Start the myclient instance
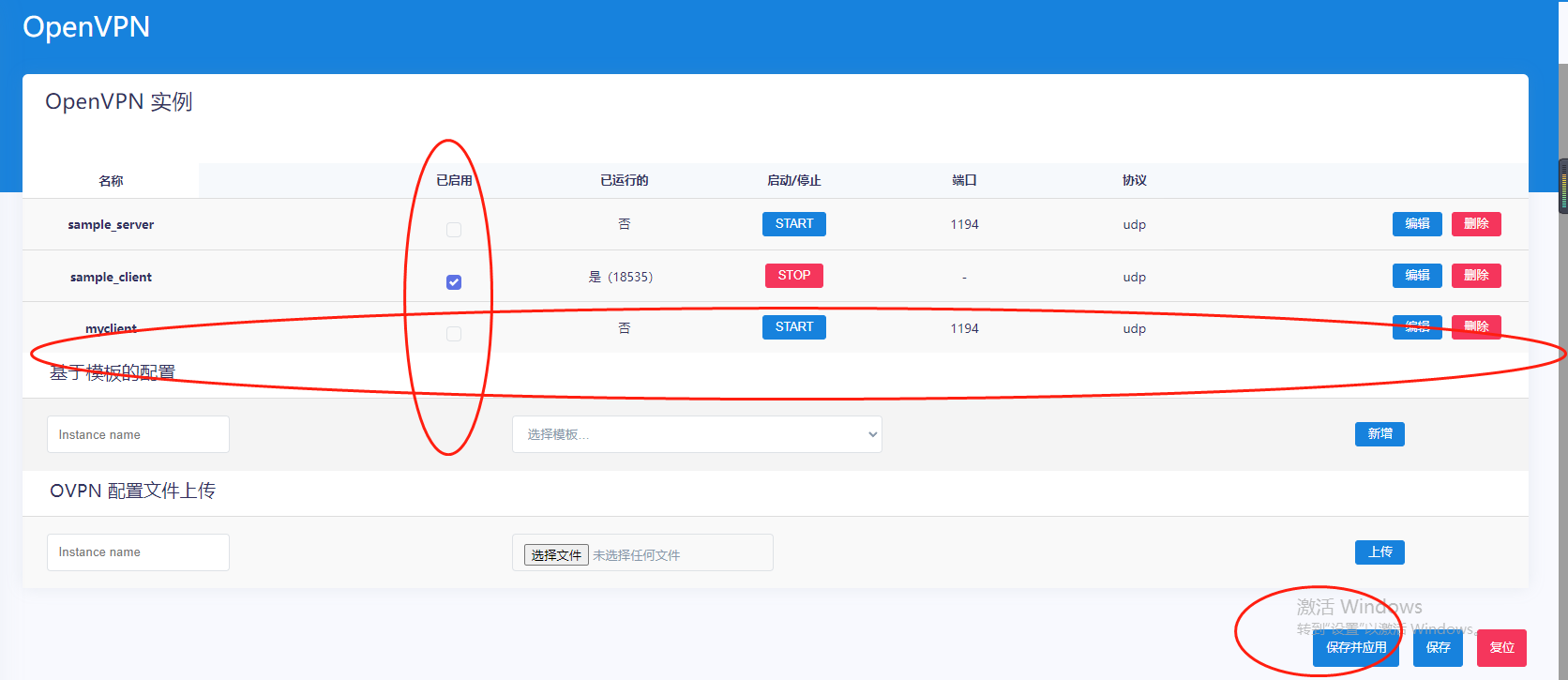The height and width of the screenshot is (680, 1568). pos(793,327)
